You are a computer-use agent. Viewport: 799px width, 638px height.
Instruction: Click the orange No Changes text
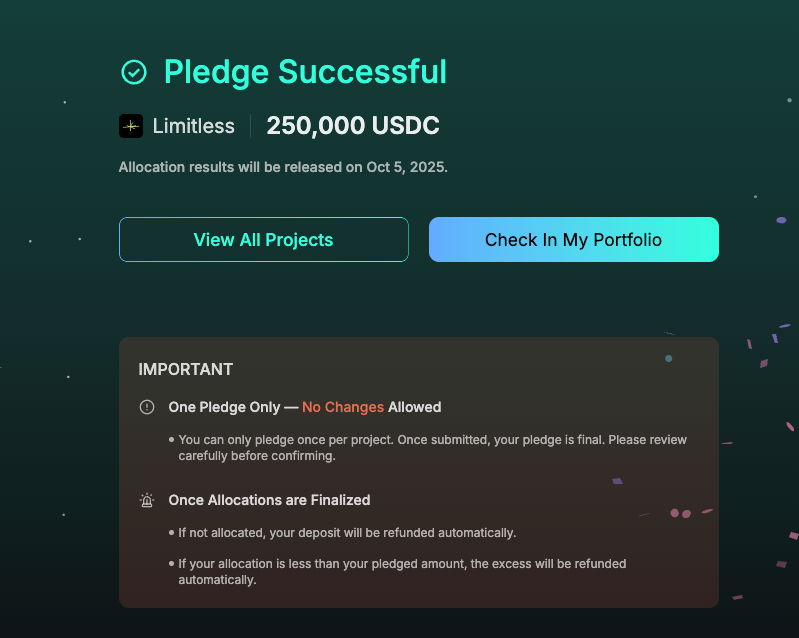pos(343,407)
